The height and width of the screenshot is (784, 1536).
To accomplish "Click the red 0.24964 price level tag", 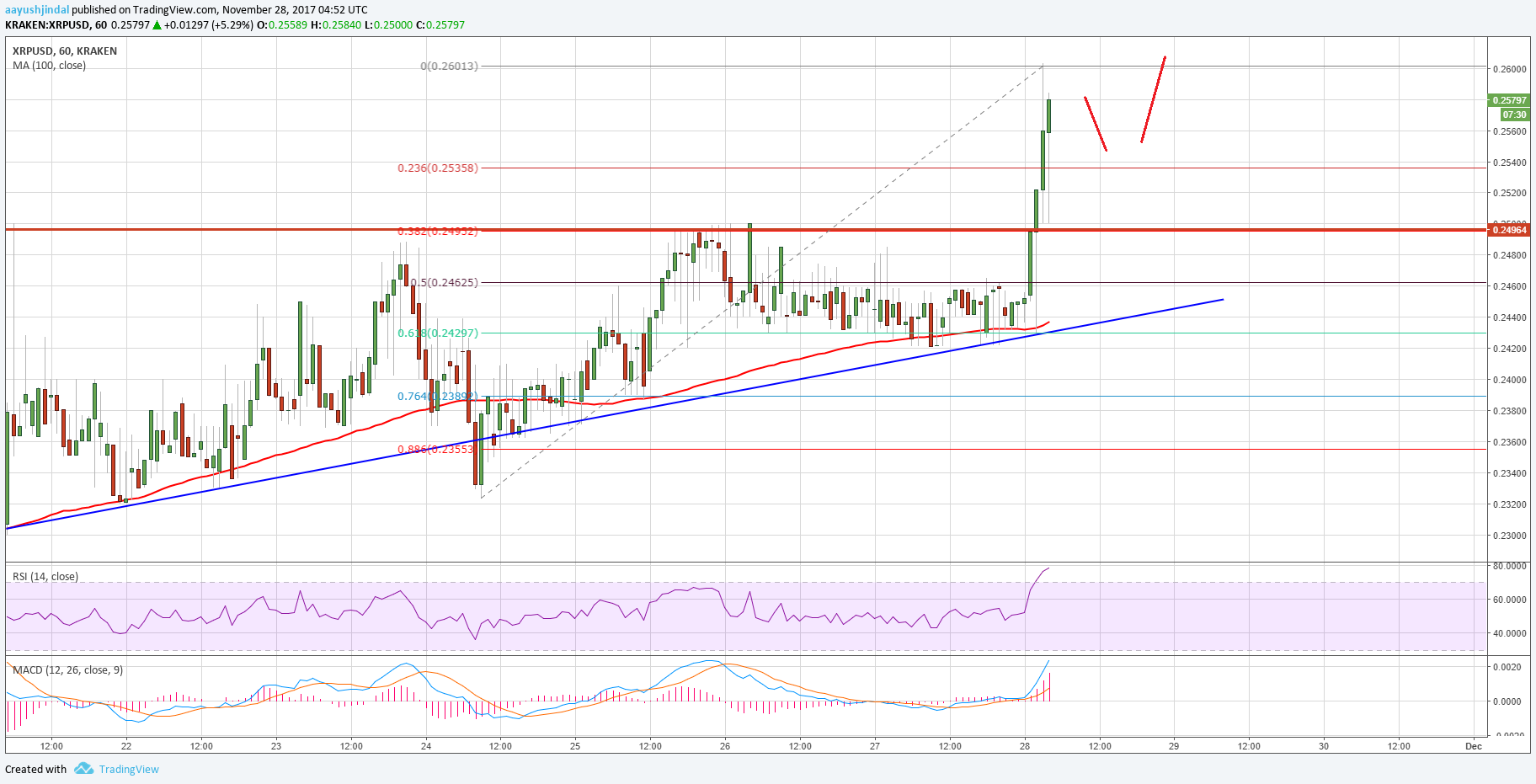I will coord(1509,230).
